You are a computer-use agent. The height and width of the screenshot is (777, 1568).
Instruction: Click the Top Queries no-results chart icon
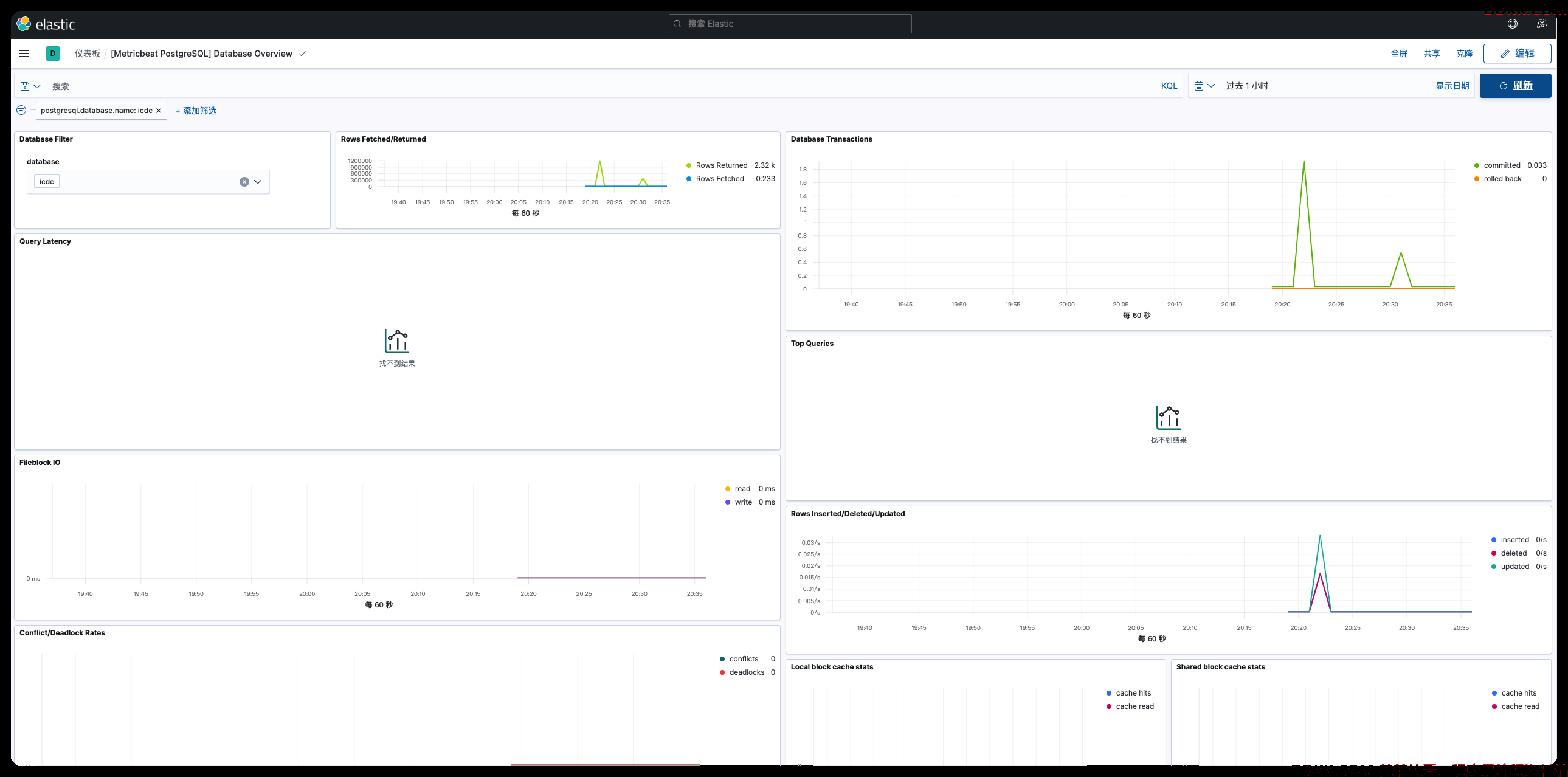point(1168,417)
